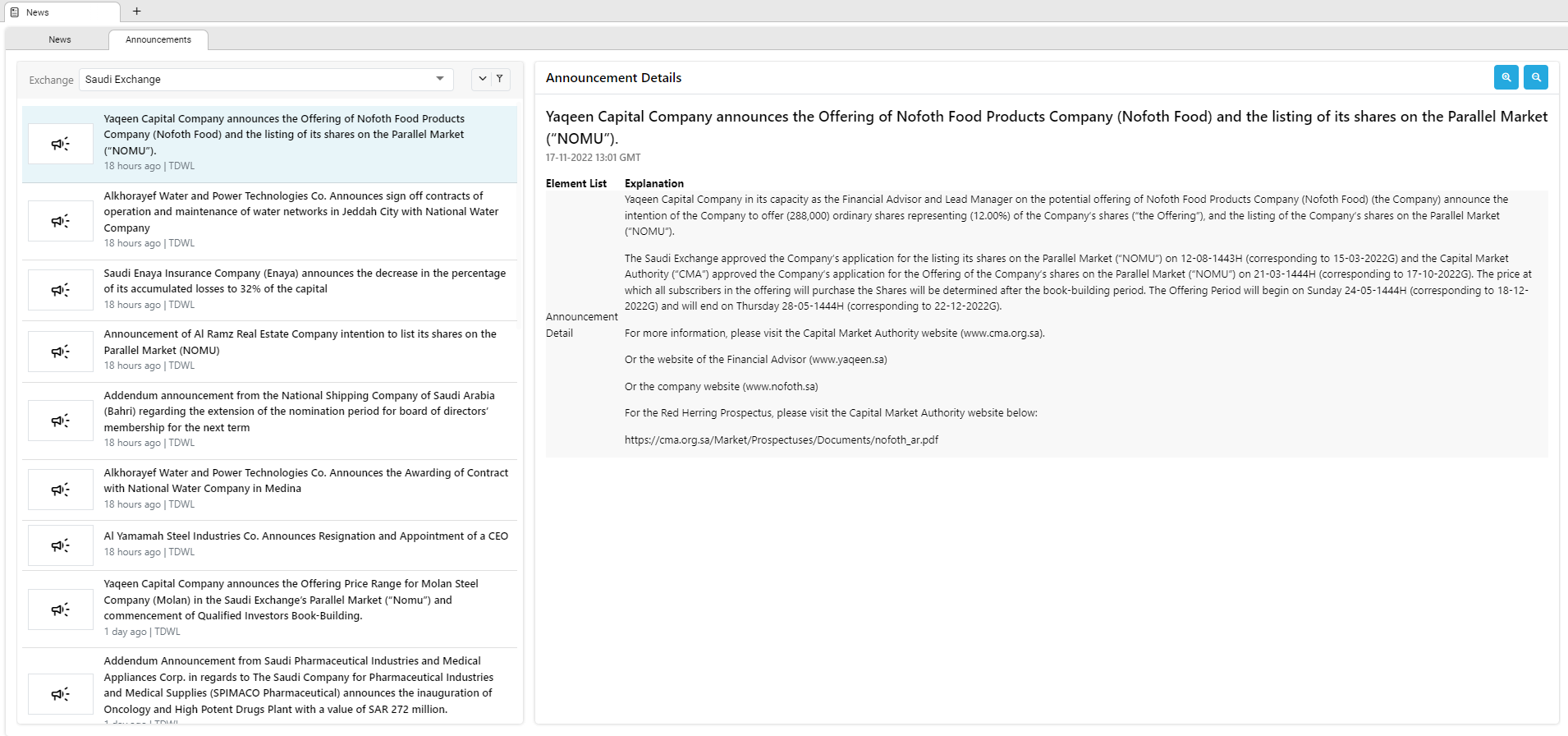Open Molan Steel offering price range announcement

click(x=269, y=609)
